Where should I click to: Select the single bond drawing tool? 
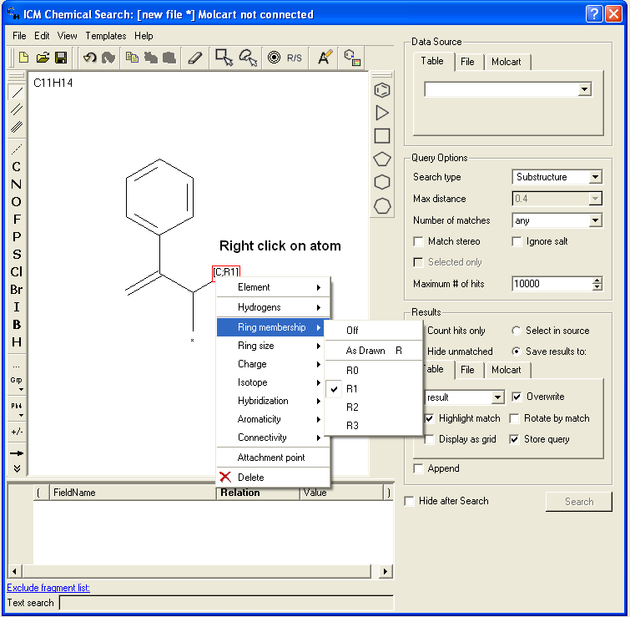(x=16, y=92)
